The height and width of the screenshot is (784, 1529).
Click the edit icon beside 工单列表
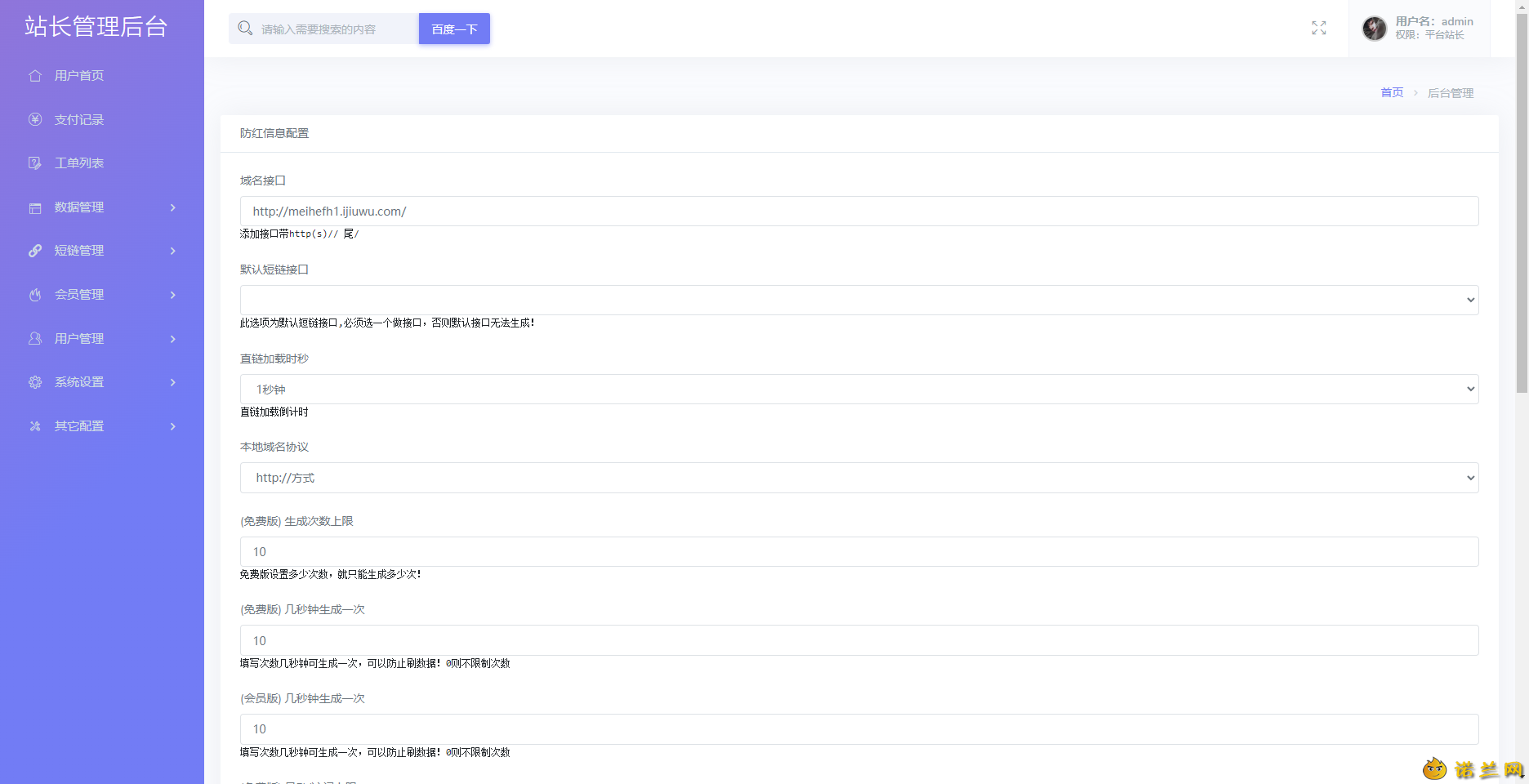[35, 163]
